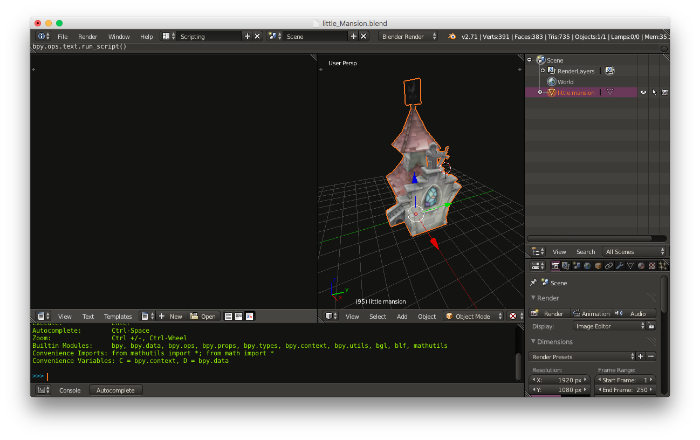The image size is (700, 440).
Task: Click the Blender logo icon in header
Action: coord(452,36)
